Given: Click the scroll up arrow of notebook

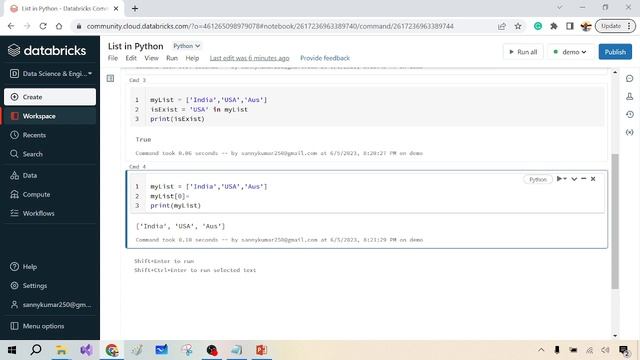Looking at the screenshot, I should point(615,72).
